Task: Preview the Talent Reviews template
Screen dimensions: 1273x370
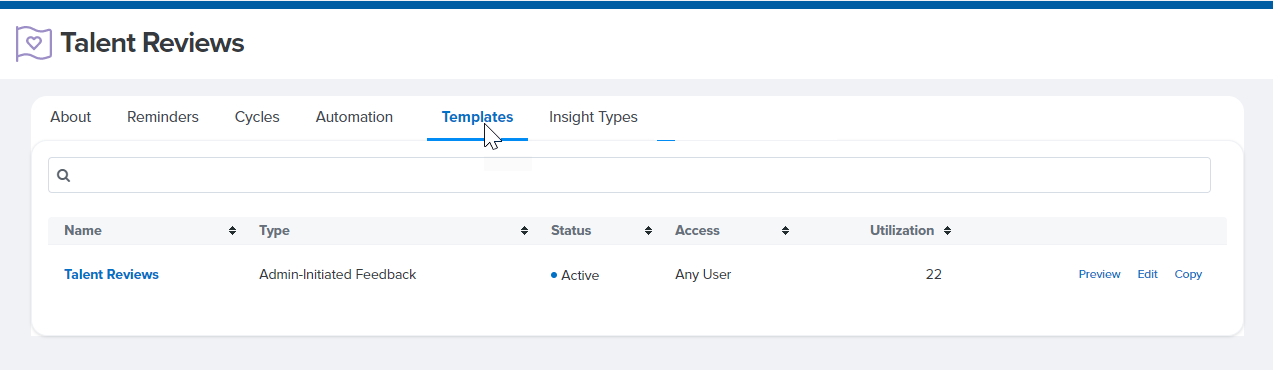Action: point(1099,274)
